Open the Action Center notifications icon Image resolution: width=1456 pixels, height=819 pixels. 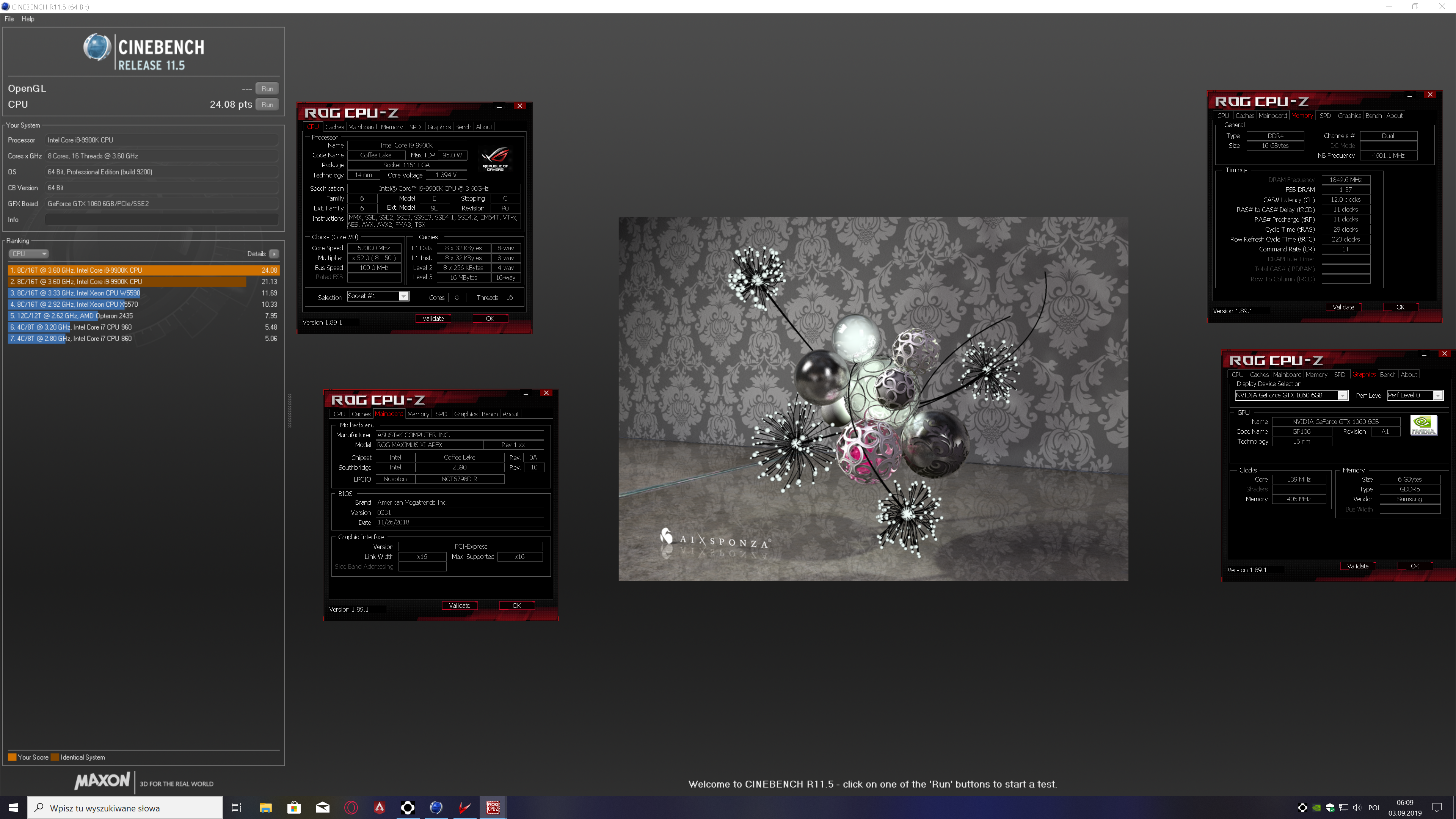(x=1437, y=808)
